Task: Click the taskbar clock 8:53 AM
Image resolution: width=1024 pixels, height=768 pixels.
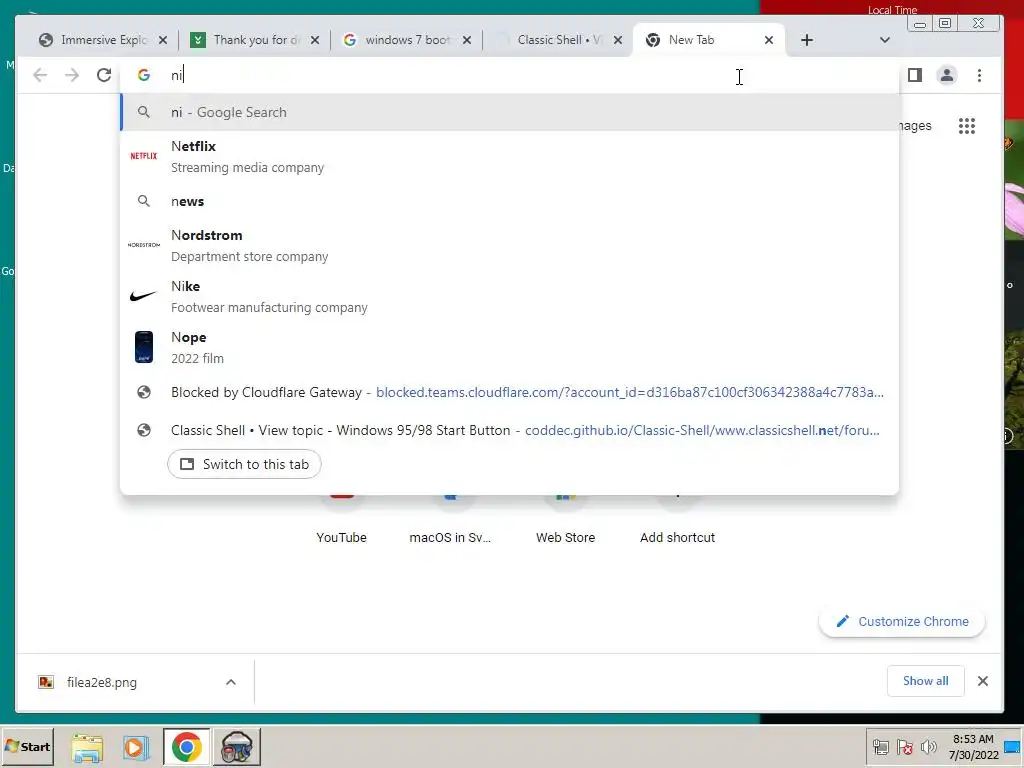Action: (973, 739)
